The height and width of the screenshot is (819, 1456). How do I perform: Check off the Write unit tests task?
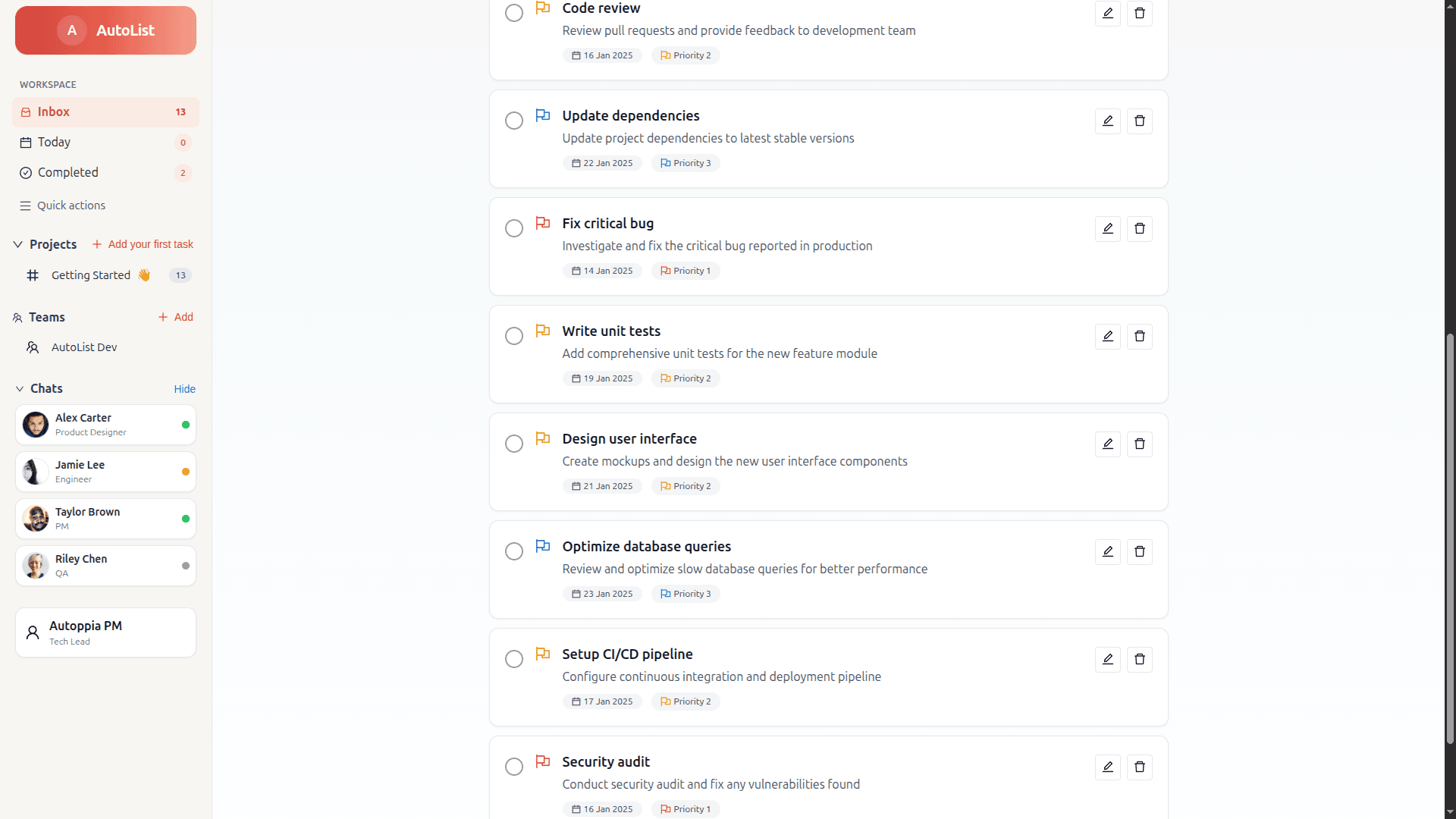click(x=514, y=336)
